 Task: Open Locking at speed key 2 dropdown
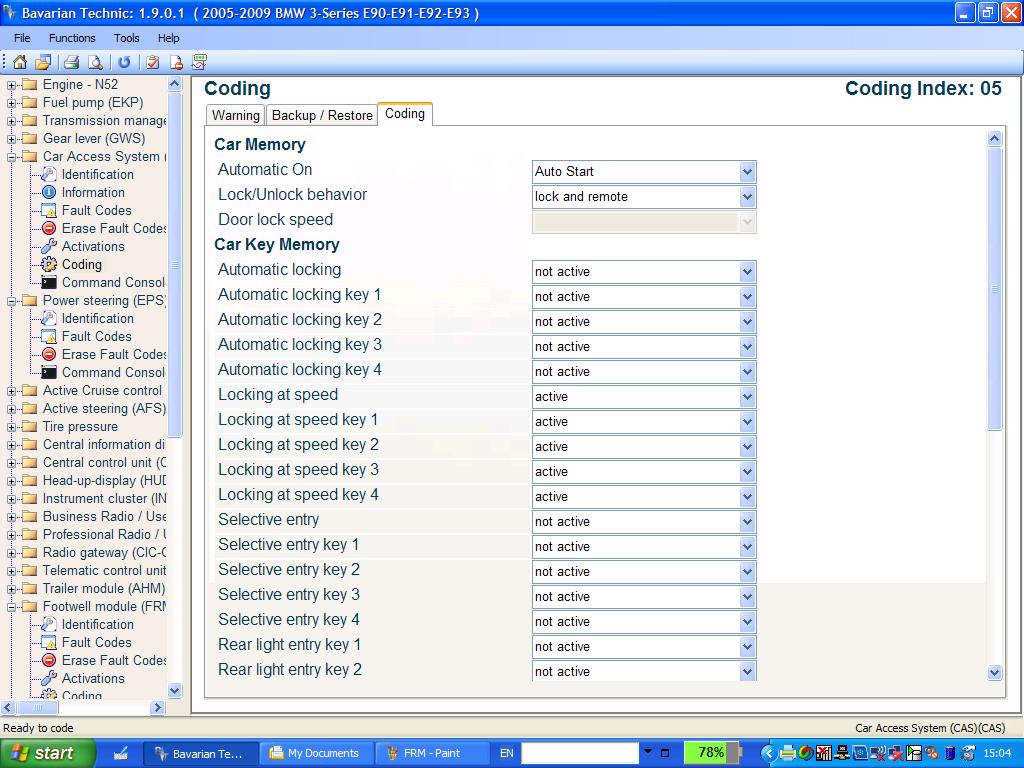point(748,447)
